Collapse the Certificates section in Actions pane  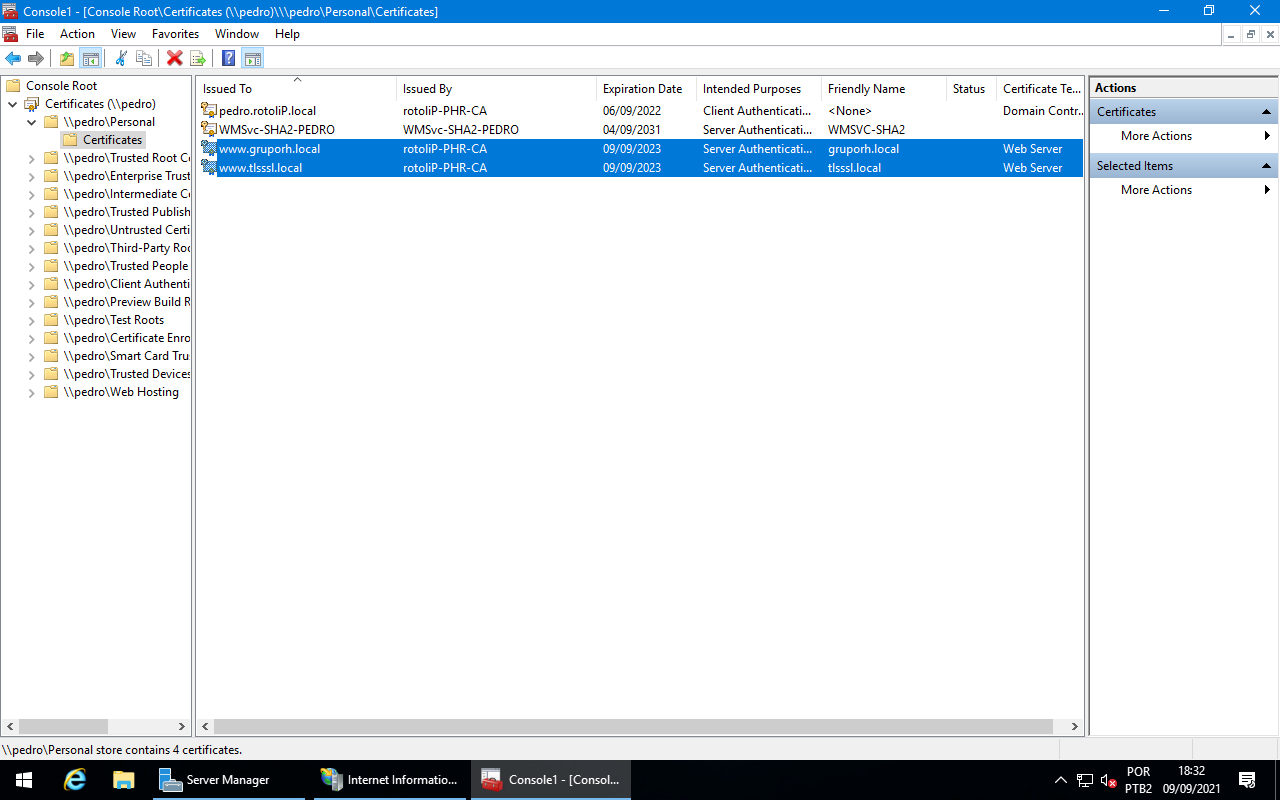coord(1266,112)
